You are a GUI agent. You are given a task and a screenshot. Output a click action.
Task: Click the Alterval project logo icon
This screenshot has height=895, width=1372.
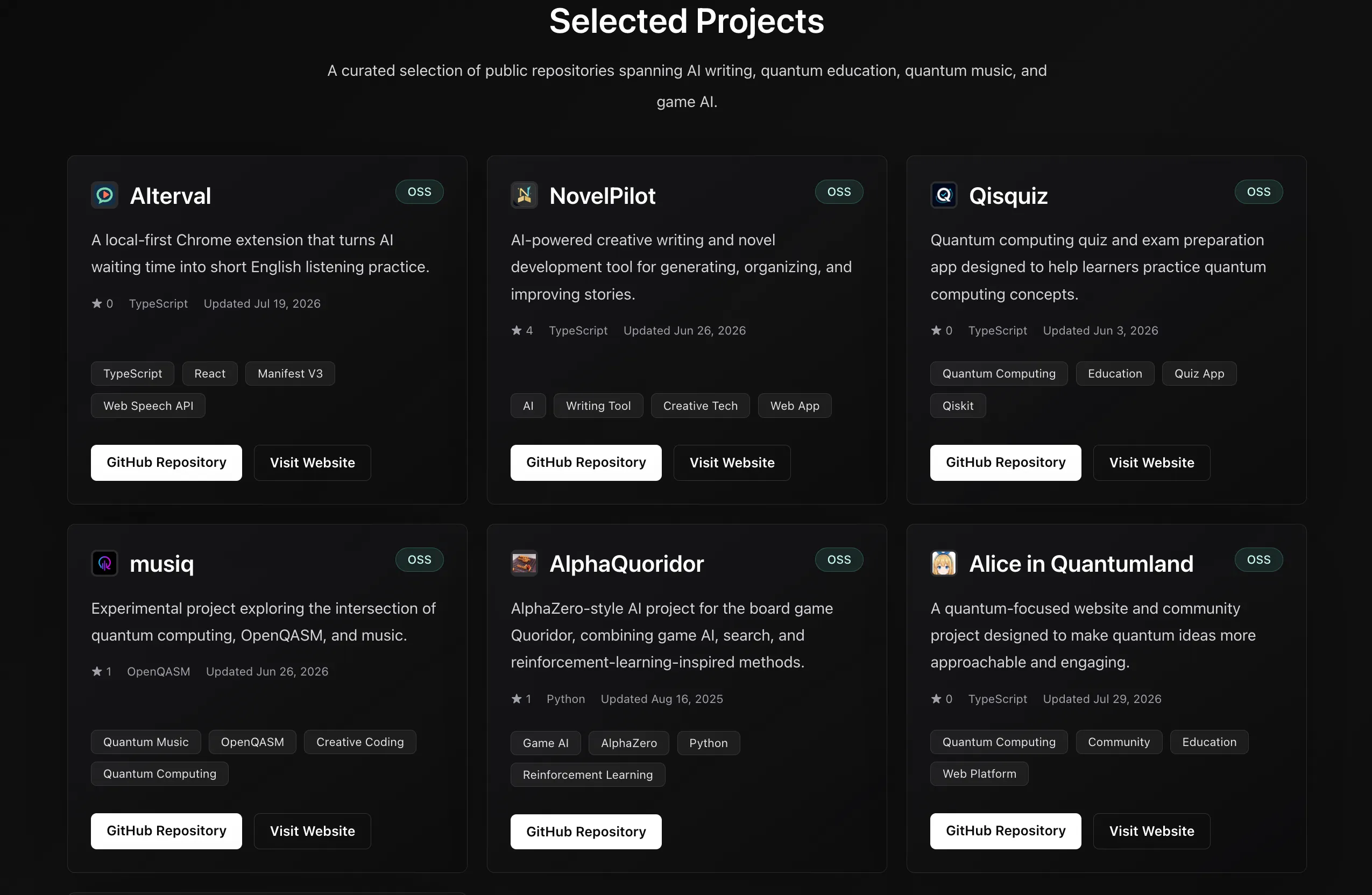tap(104, 195)
